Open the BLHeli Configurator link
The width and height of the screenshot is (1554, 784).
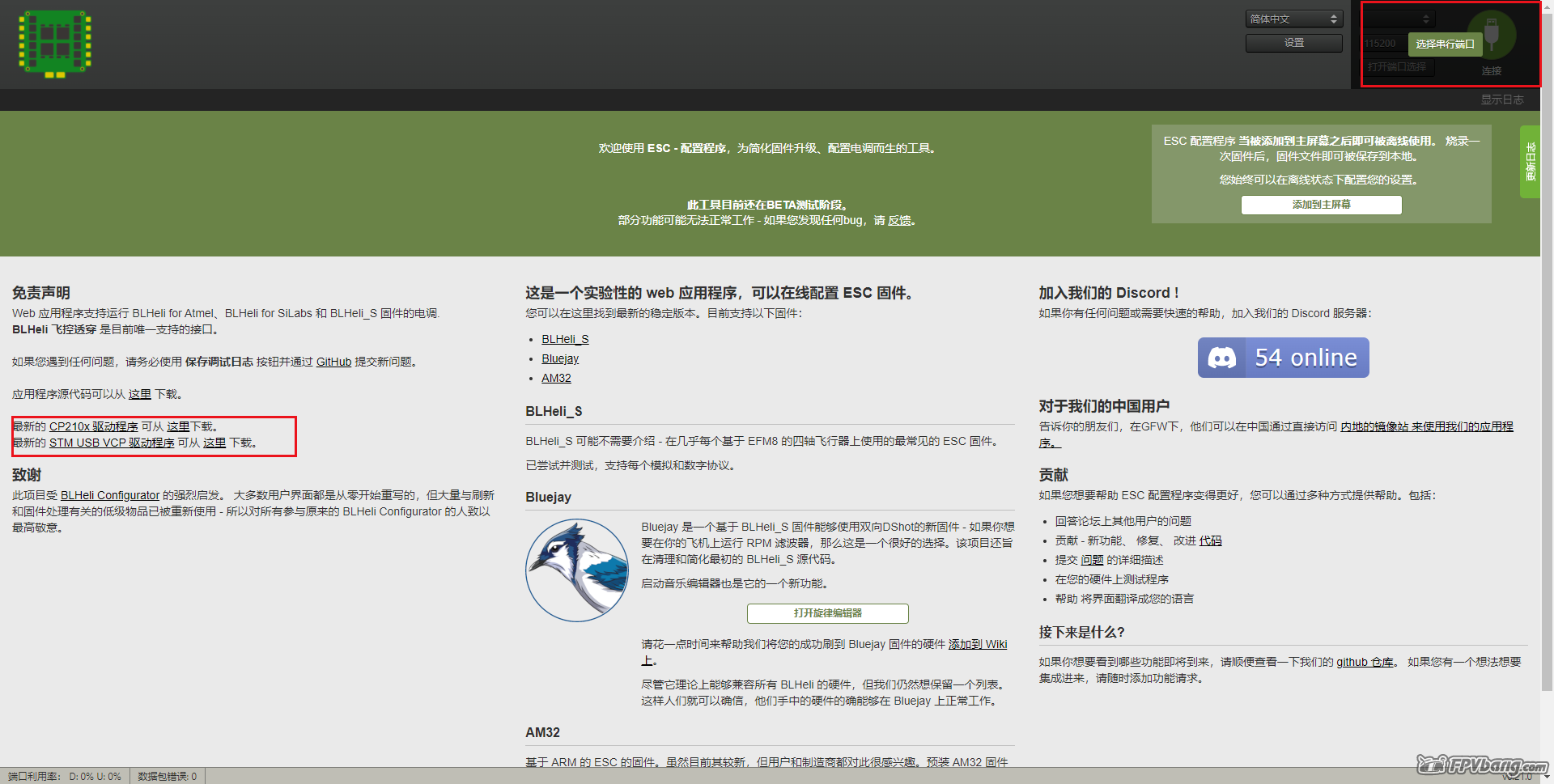(110, 495)
